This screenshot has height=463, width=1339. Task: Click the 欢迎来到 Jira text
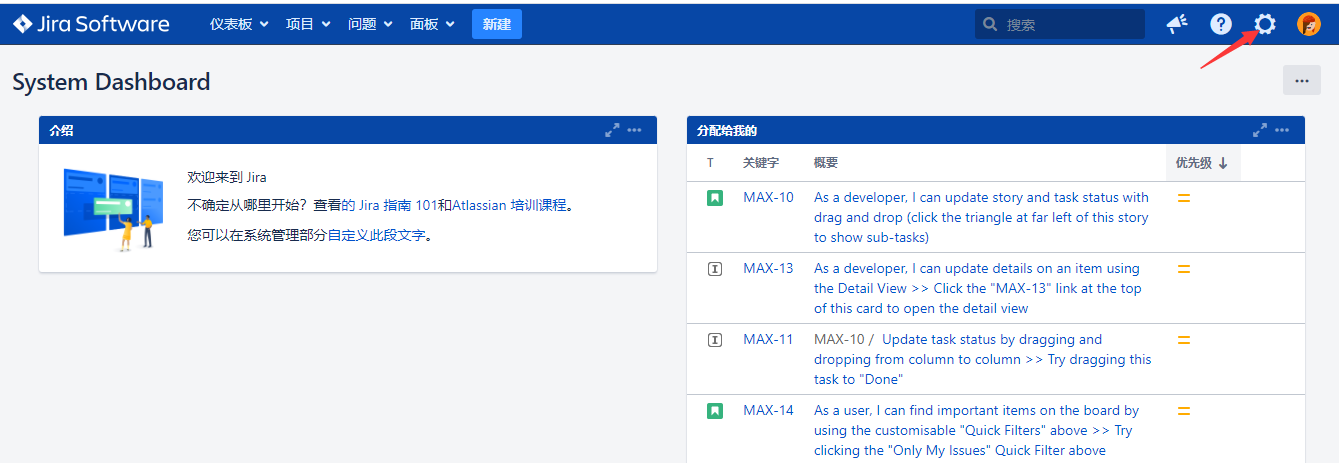click(x=227, y=177)
